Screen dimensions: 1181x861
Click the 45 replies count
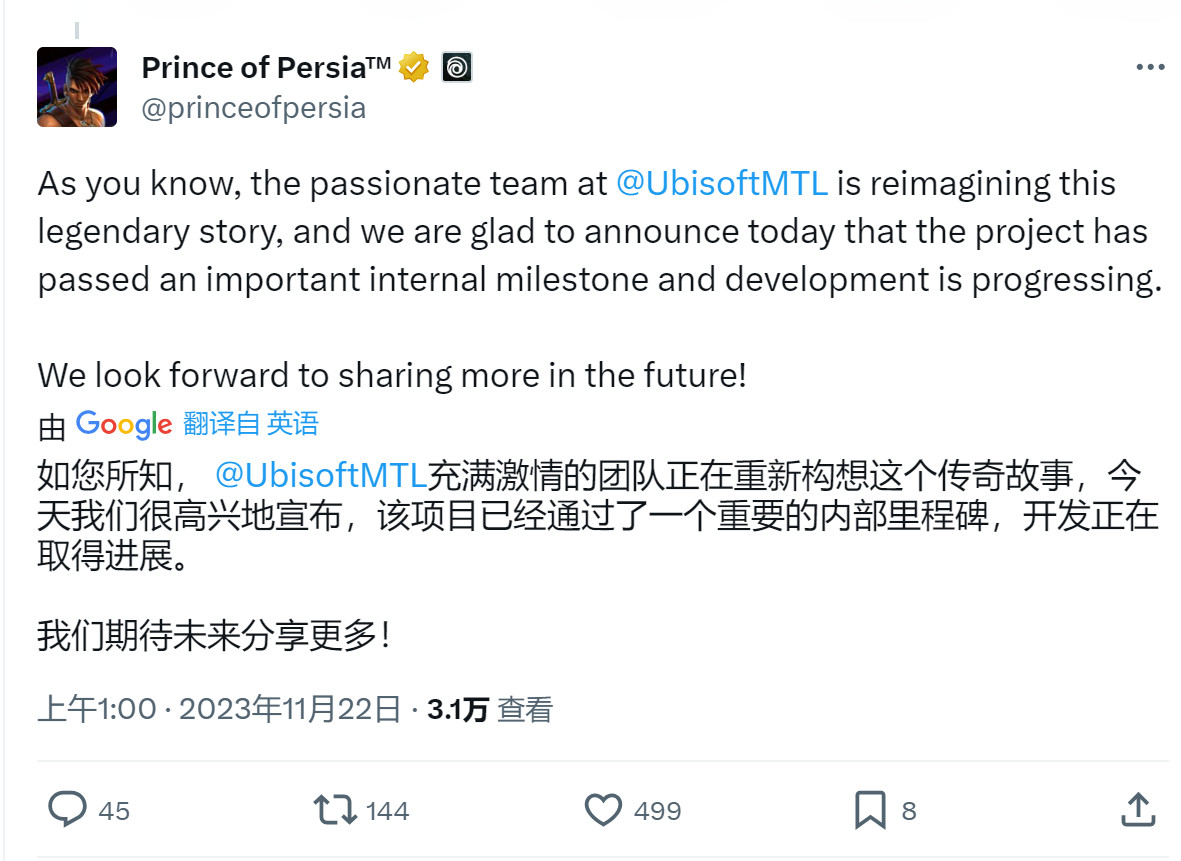114,810
